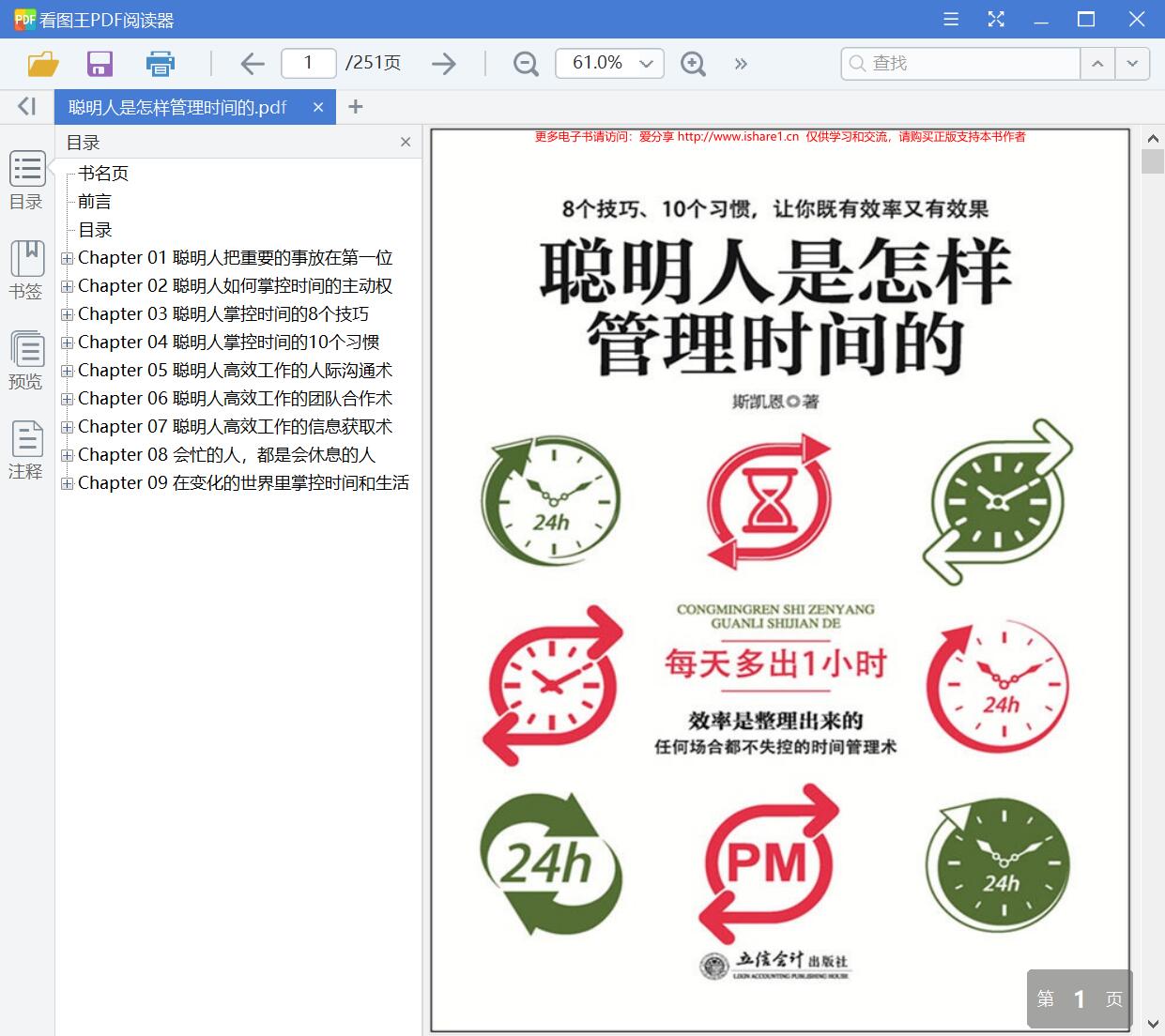Viewport: 1165px width, 1036px height.
Task: Expand the Chapter 08 outline node
Action: click(x=67, y=455)
